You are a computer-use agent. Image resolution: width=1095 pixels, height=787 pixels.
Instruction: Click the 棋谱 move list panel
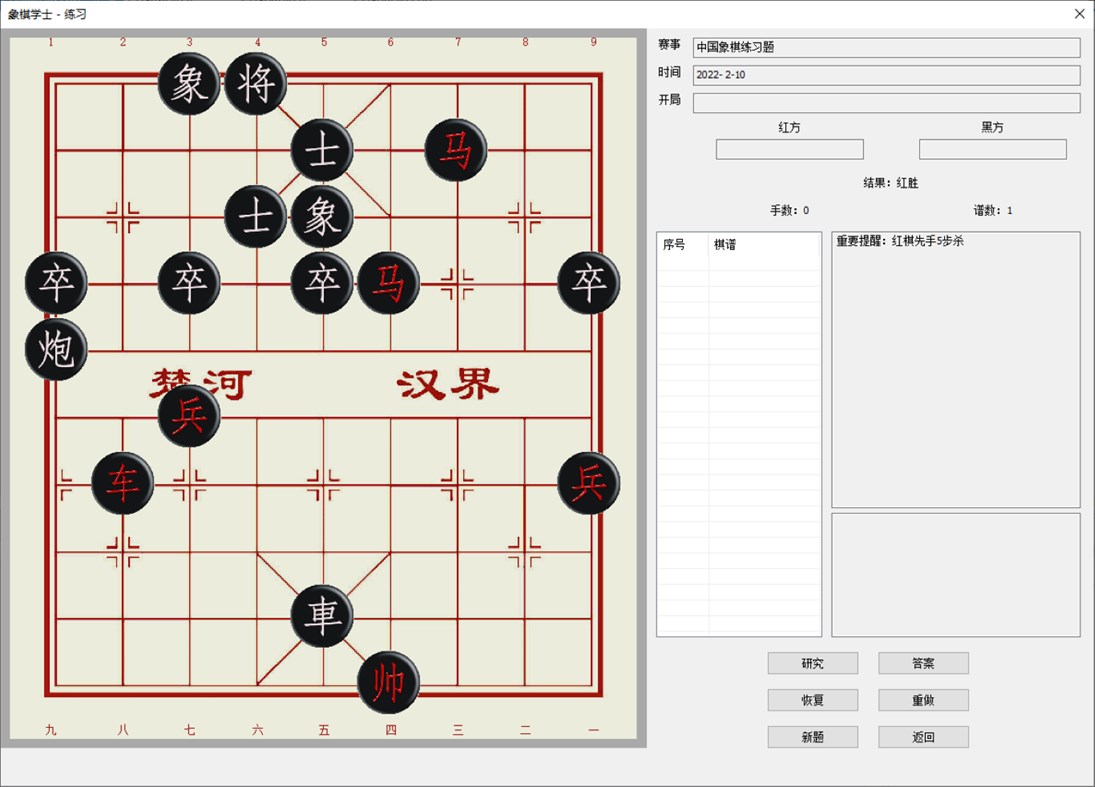point(737,430)
